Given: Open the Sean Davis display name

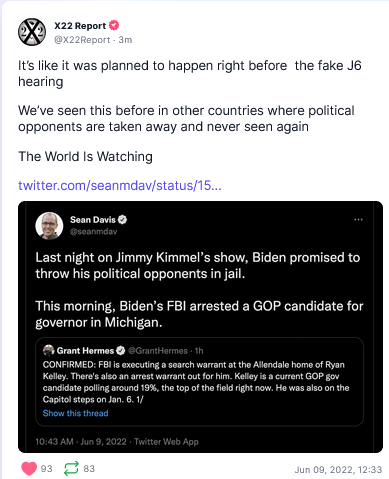Looking at the screenshot, I should click(x=93, y=220).
